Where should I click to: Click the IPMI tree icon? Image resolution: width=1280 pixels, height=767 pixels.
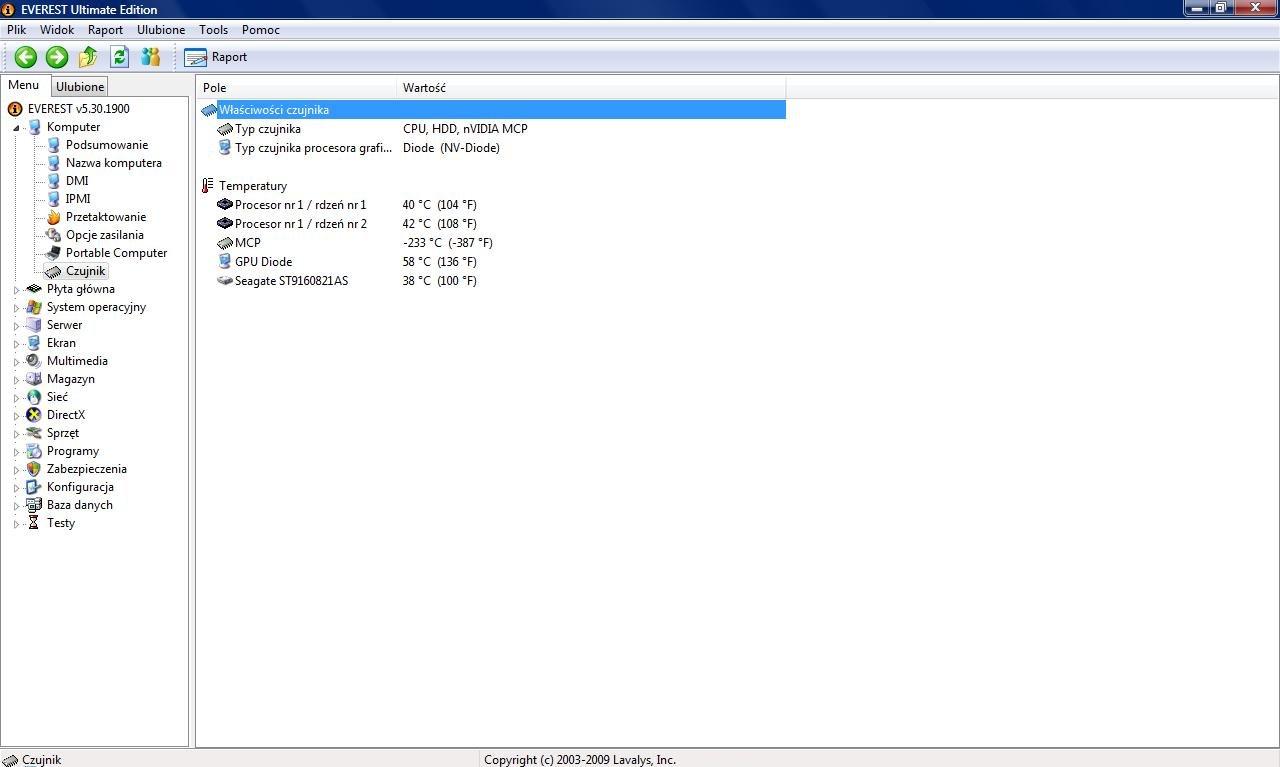54,199
